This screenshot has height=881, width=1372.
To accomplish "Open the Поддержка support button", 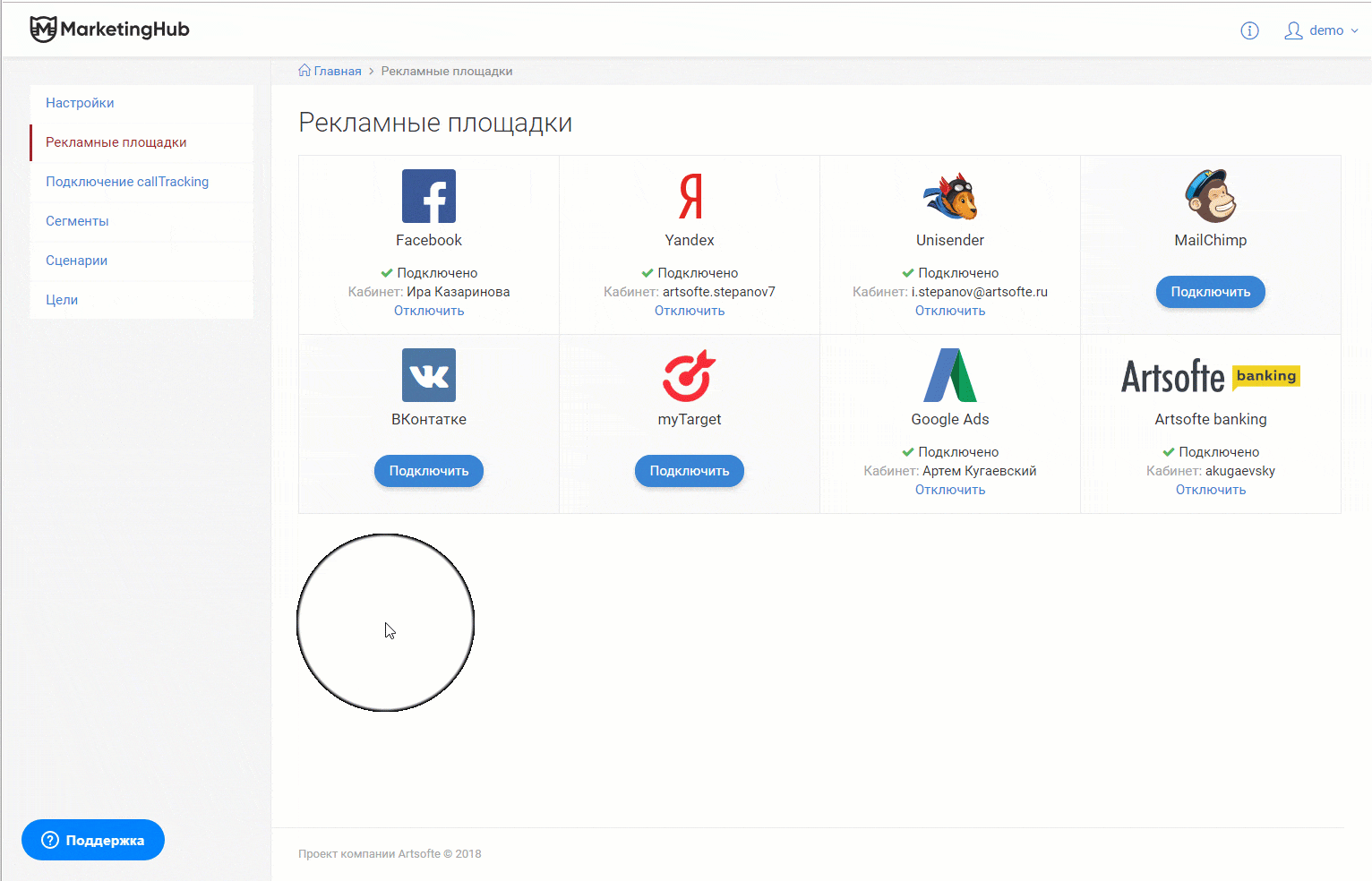I will (x=93, y=840).
